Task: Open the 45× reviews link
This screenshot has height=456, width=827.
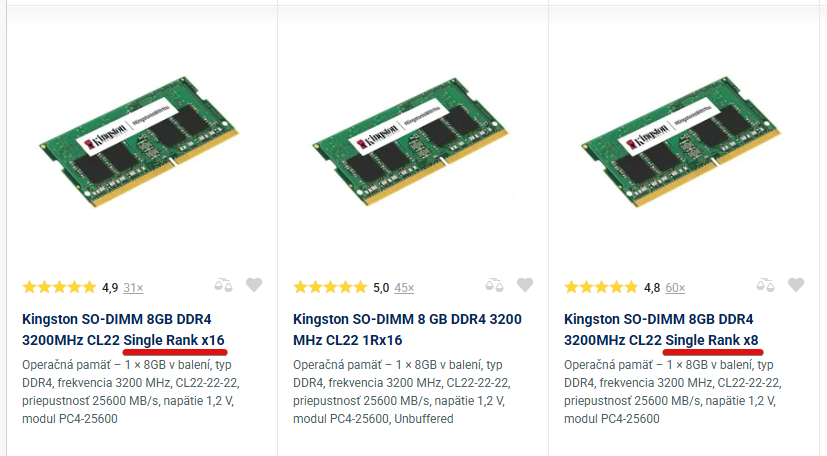Action: tap(404, 288)
